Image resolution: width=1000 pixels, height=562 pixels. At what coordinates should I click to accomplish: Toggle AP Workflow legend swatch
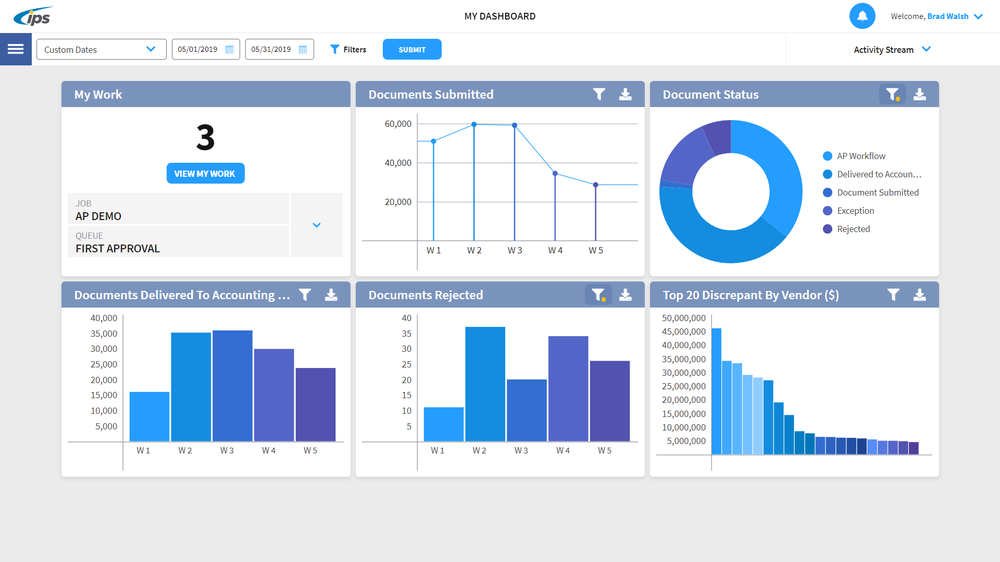point(827,156)
